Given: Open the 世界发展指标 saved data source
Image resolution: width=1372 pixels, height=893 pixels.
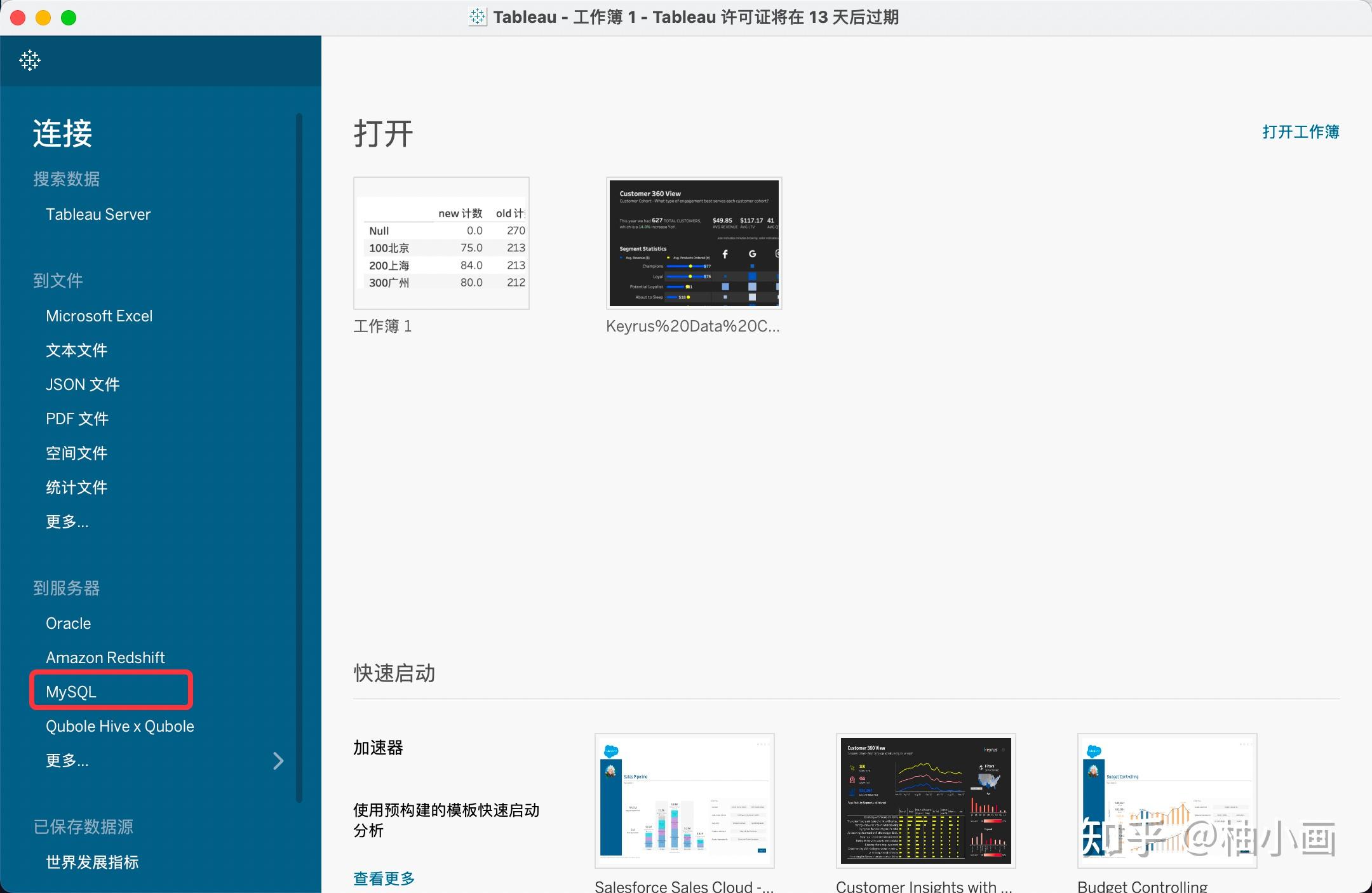Looking at the screenshot, I should click(92, 861).
